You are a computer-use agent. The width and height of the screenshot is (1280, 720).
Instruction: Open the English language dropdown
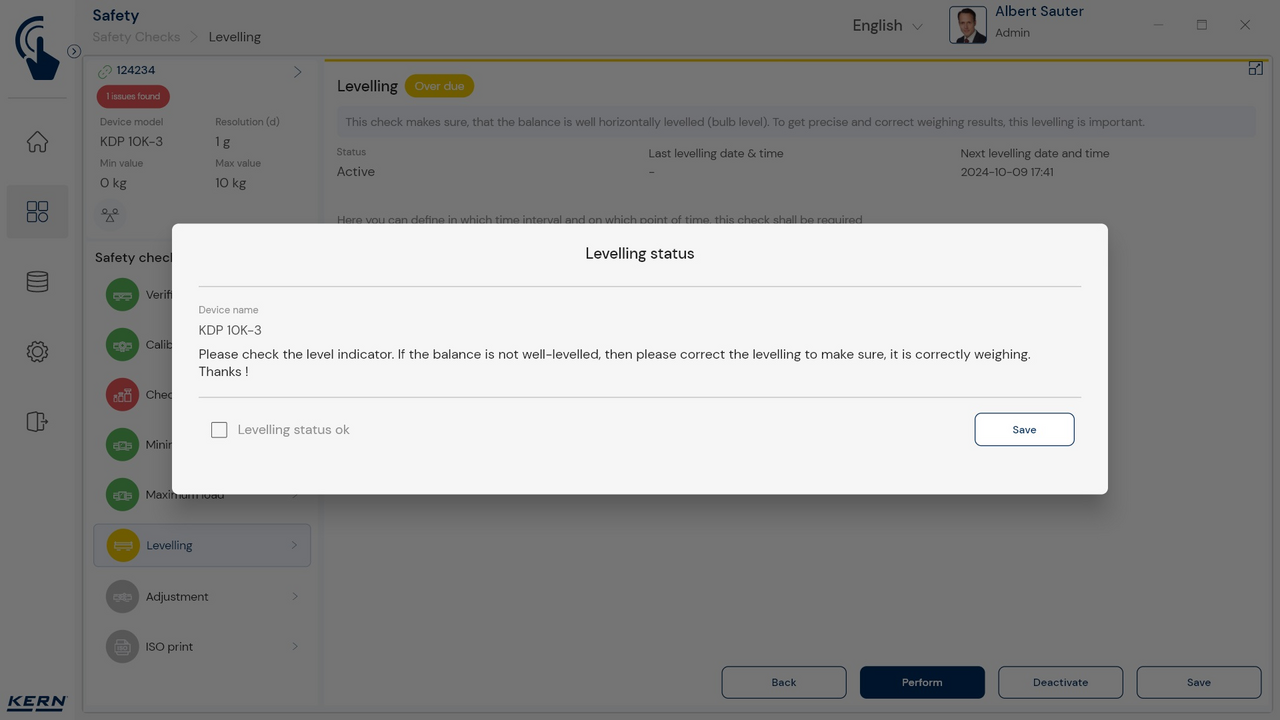(887, 26)
